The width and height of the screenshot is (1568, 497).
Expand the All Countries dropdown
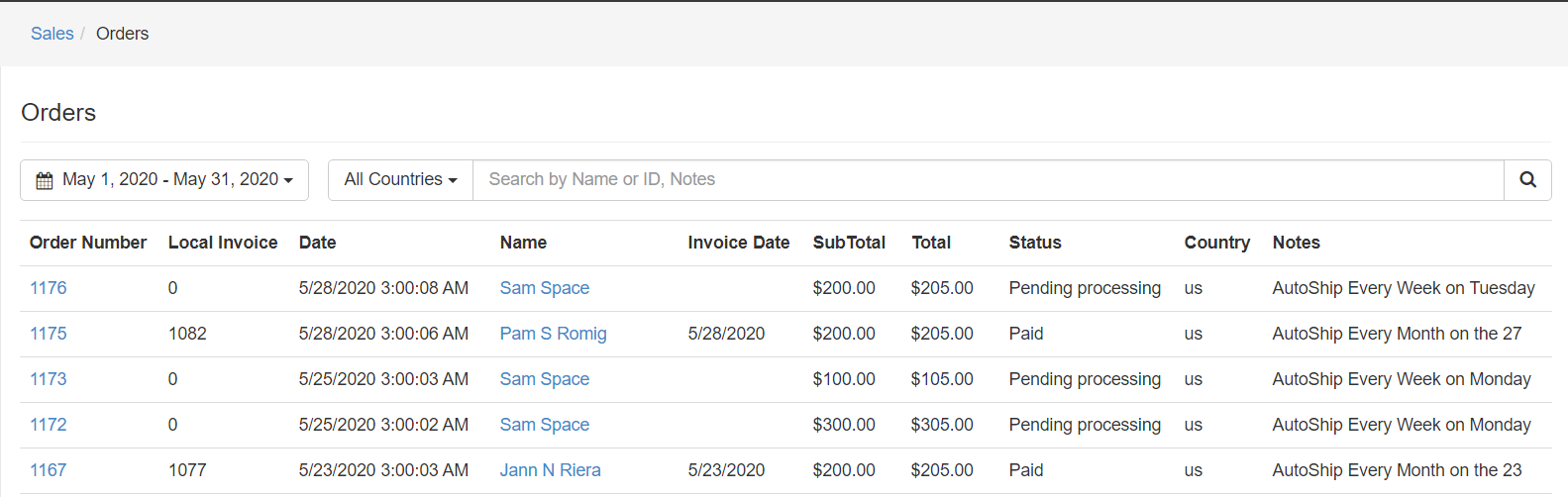[400, 180]
